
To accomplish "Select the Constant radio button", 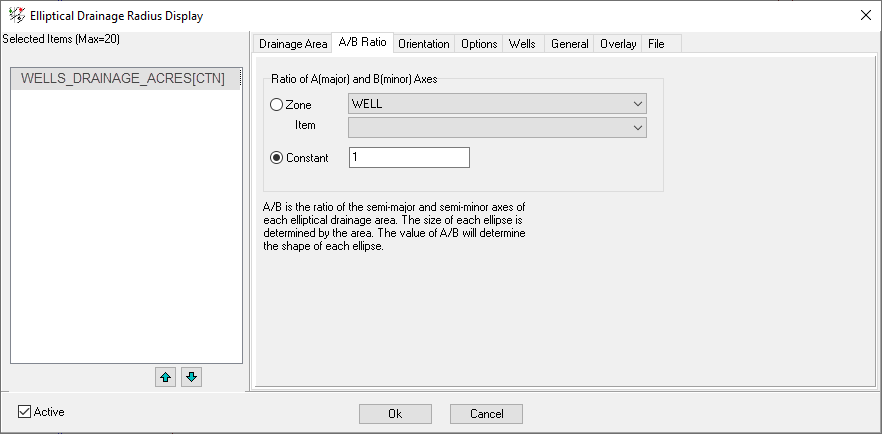I will (277, 158).
